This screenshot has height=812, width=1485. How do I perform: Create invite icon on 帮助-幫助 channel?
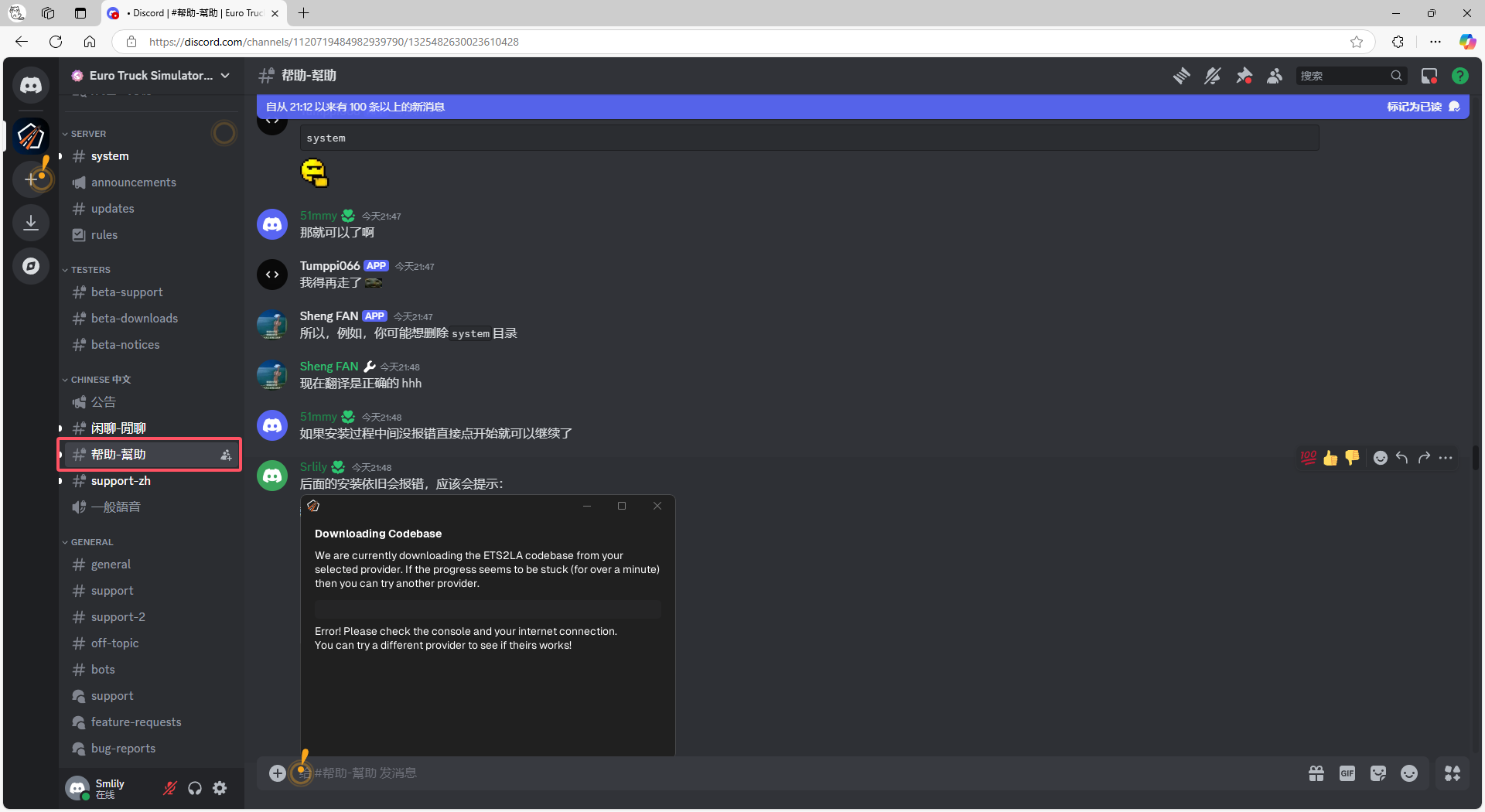tap(226, 455)
